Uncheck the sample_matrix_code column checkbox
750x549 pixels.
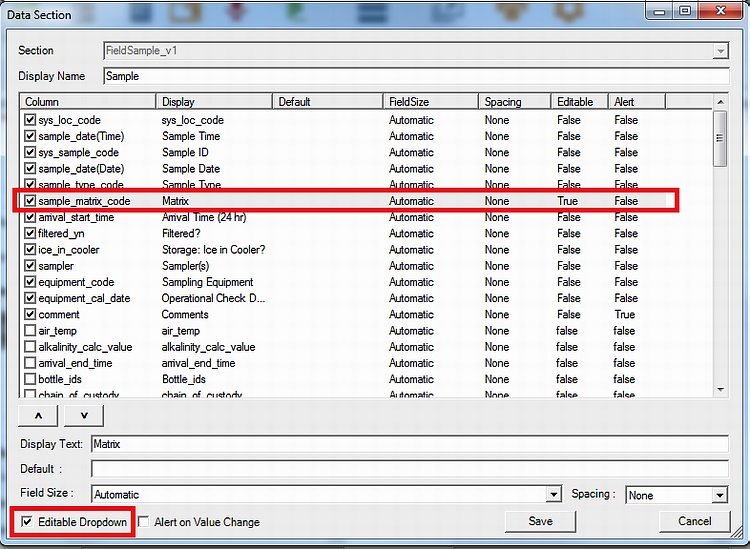pyautogui.click(x=30, y=201)
